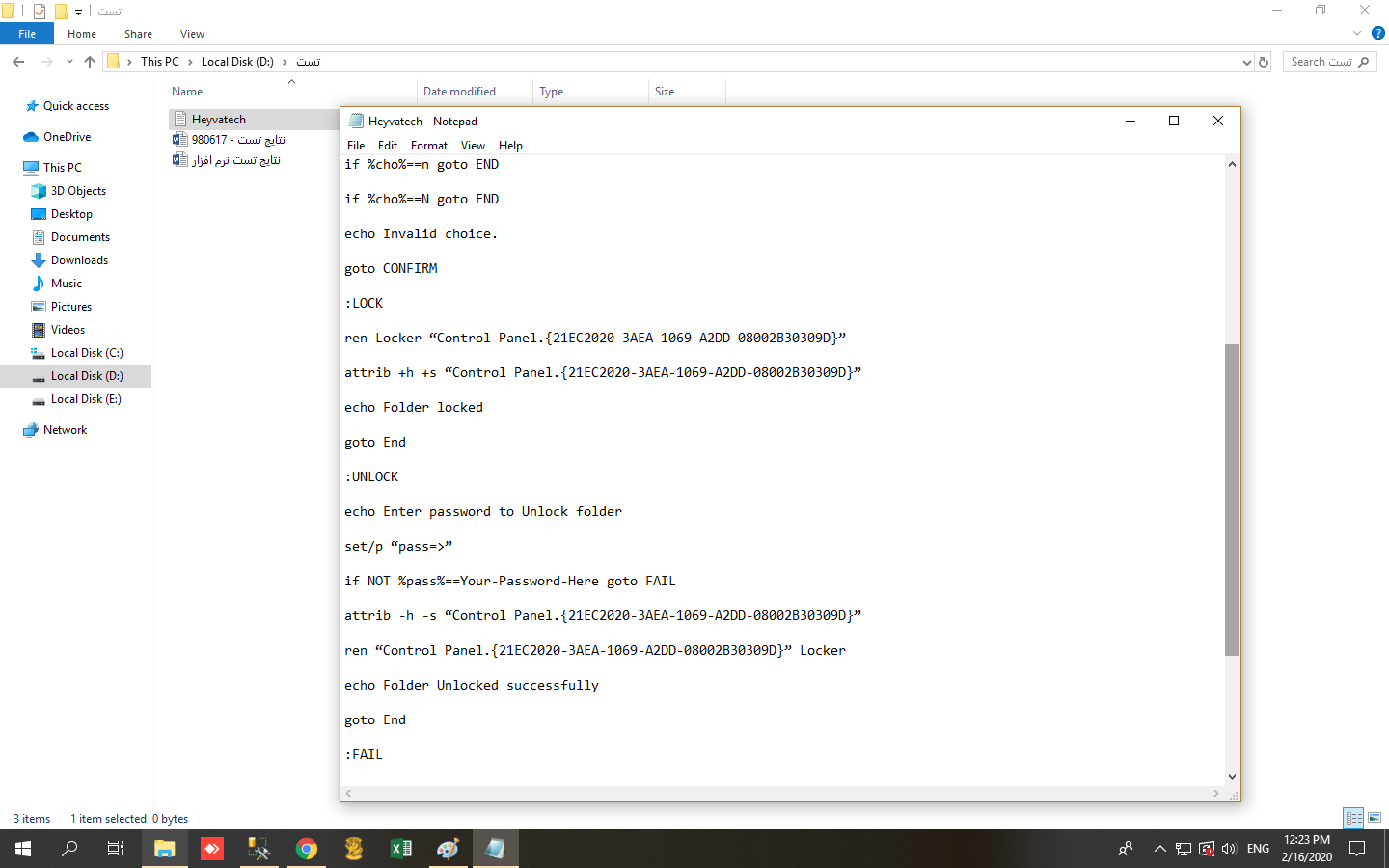Go up one folder level
The image size is (1389, 868).
[x=90, y=62]
